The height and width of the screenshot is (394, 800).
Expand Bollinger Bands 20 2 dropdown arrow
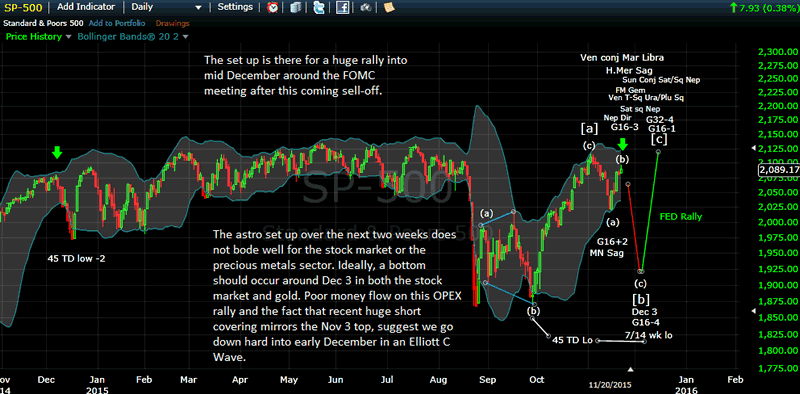185,37
